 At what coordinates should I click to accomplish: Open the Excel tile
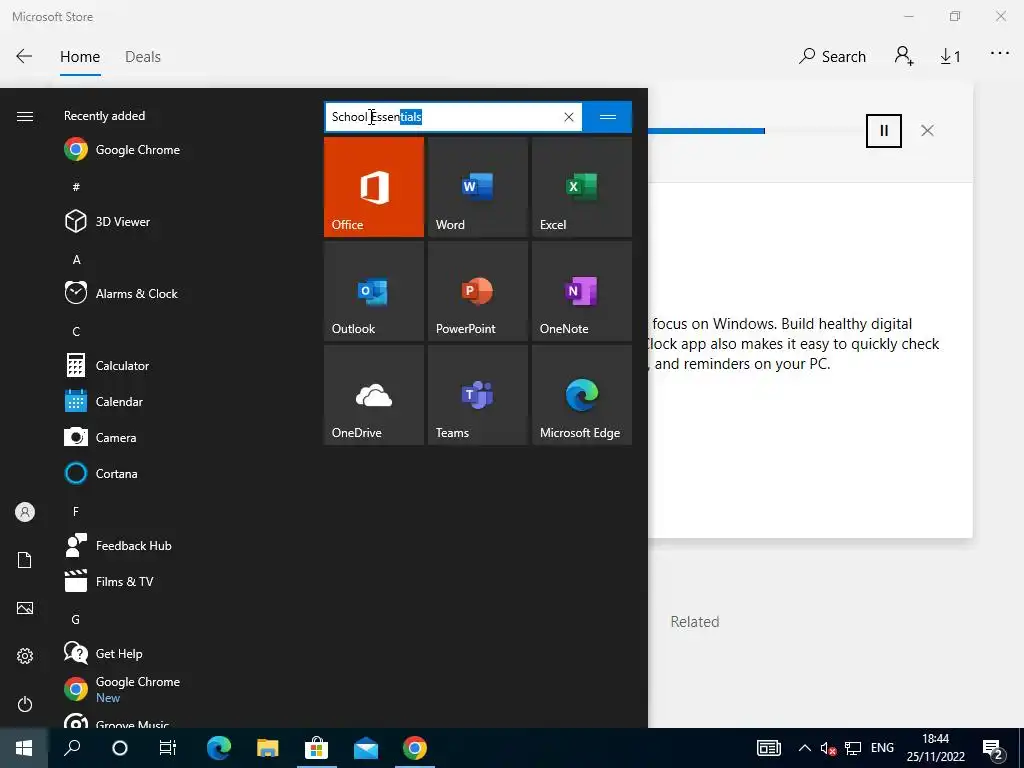[x=582, y=187]
